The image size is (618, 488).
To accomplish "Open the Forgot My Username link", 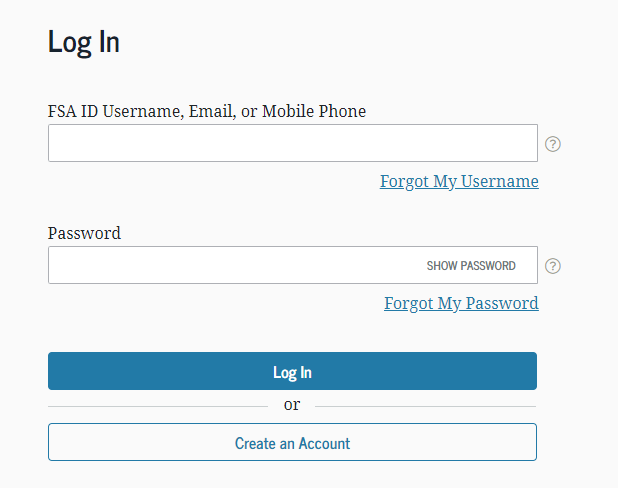I will (x=459, y=181).
